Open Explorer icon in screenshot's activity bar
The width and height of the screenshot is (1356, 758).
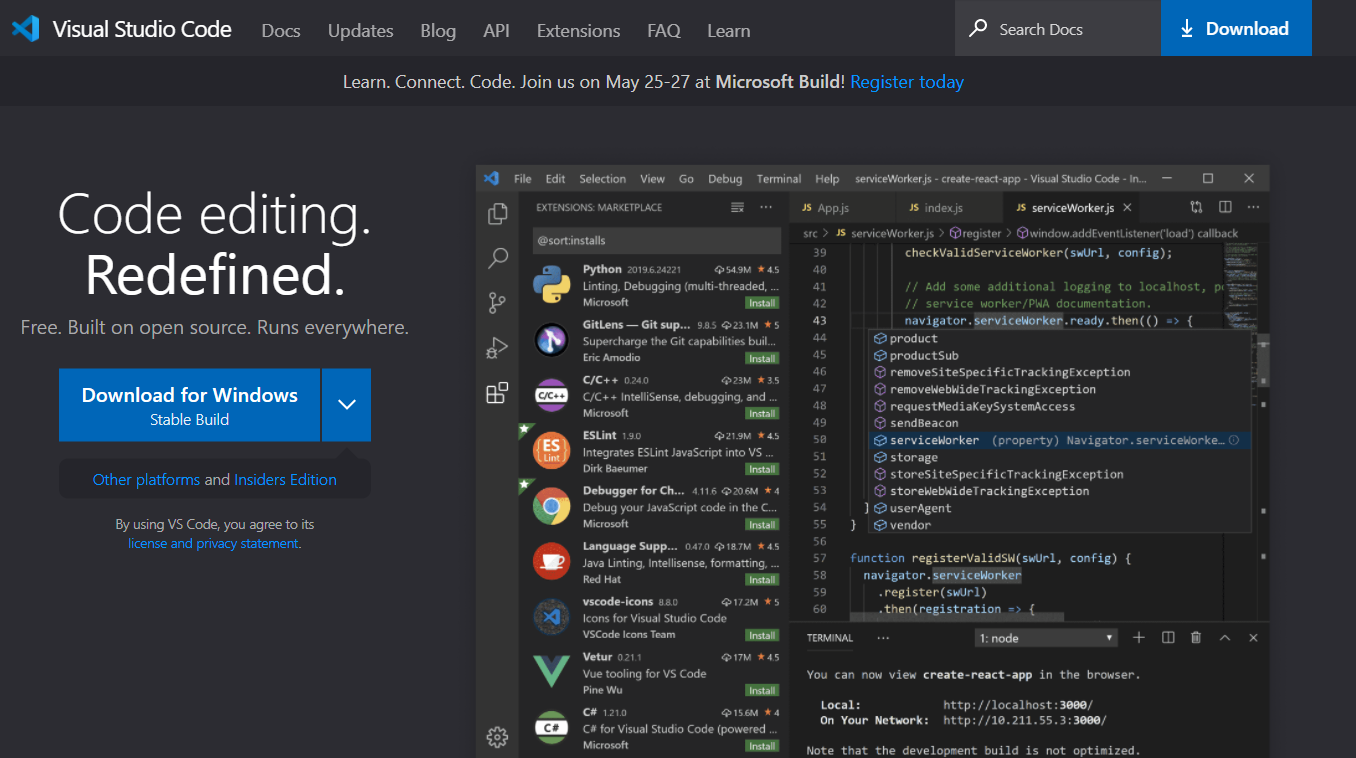coord(497,214)
